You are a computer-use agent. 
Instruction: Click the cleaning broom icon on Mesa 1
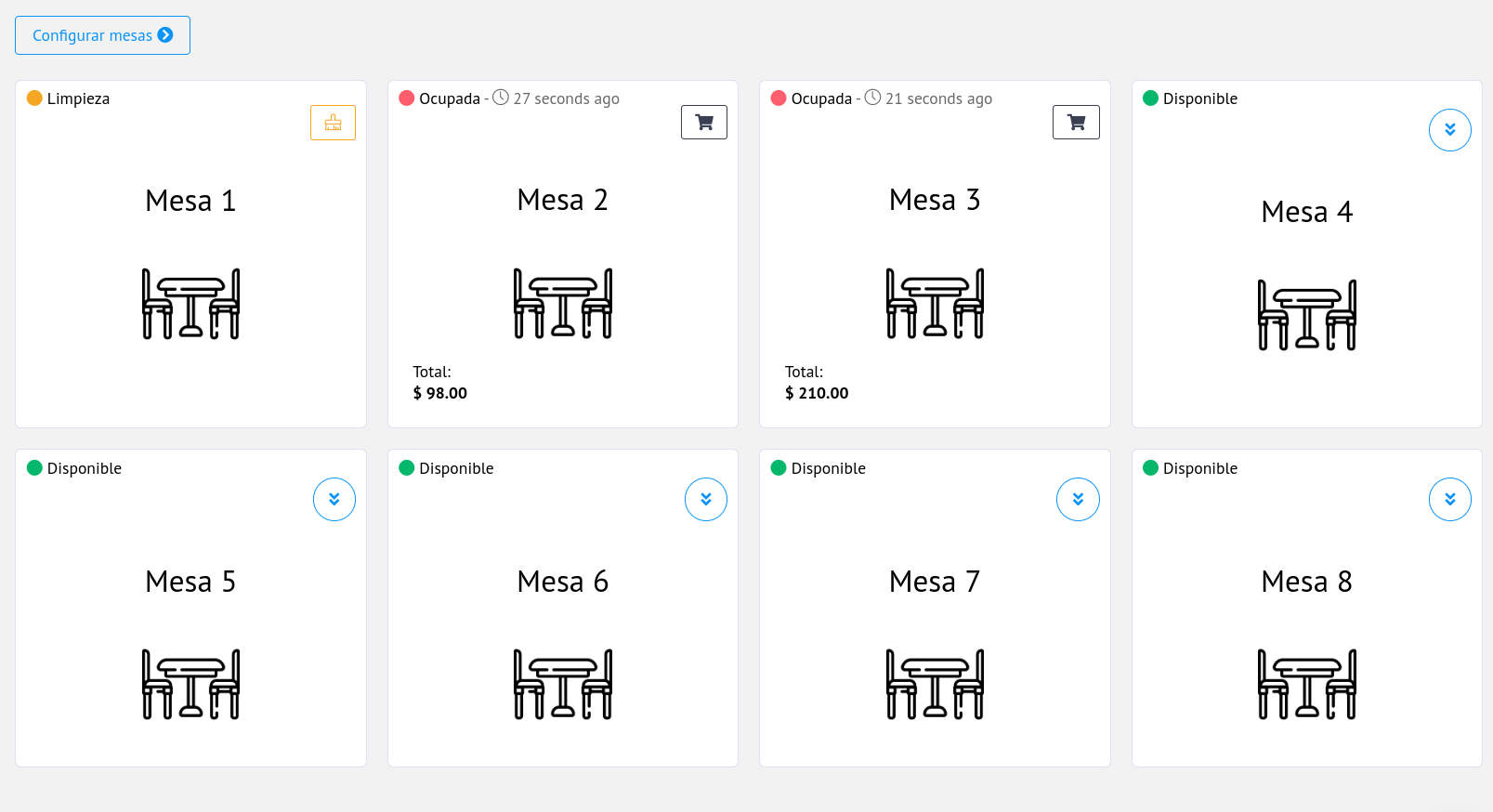coord(333,123)
